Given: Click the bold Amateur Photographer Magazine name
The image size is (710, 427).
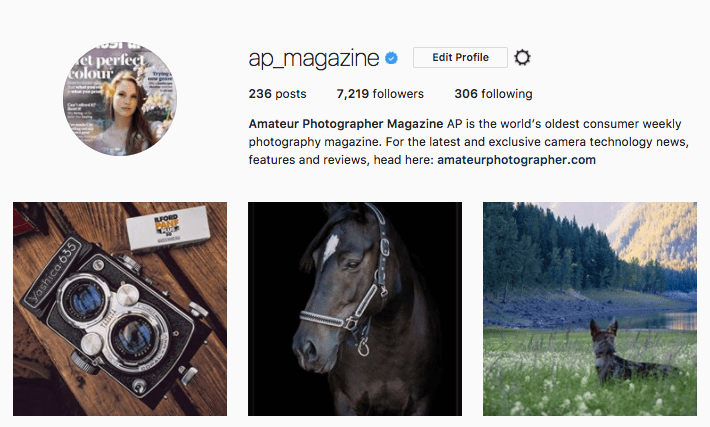Looking at the screenshot, I should tap(346, 124).
